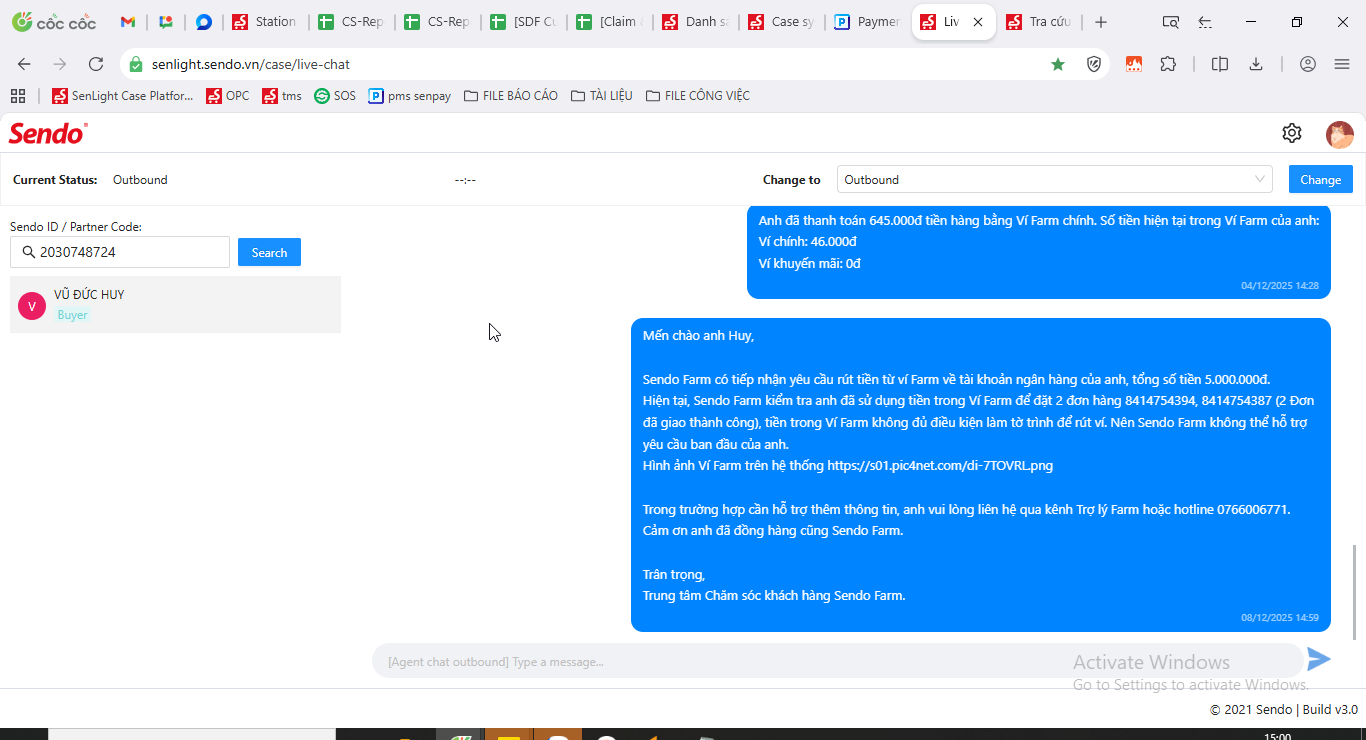The height and width of the screenshot is (740, 1366).
Task: Open the pms senpay bookmark
Action: [410, 96]
